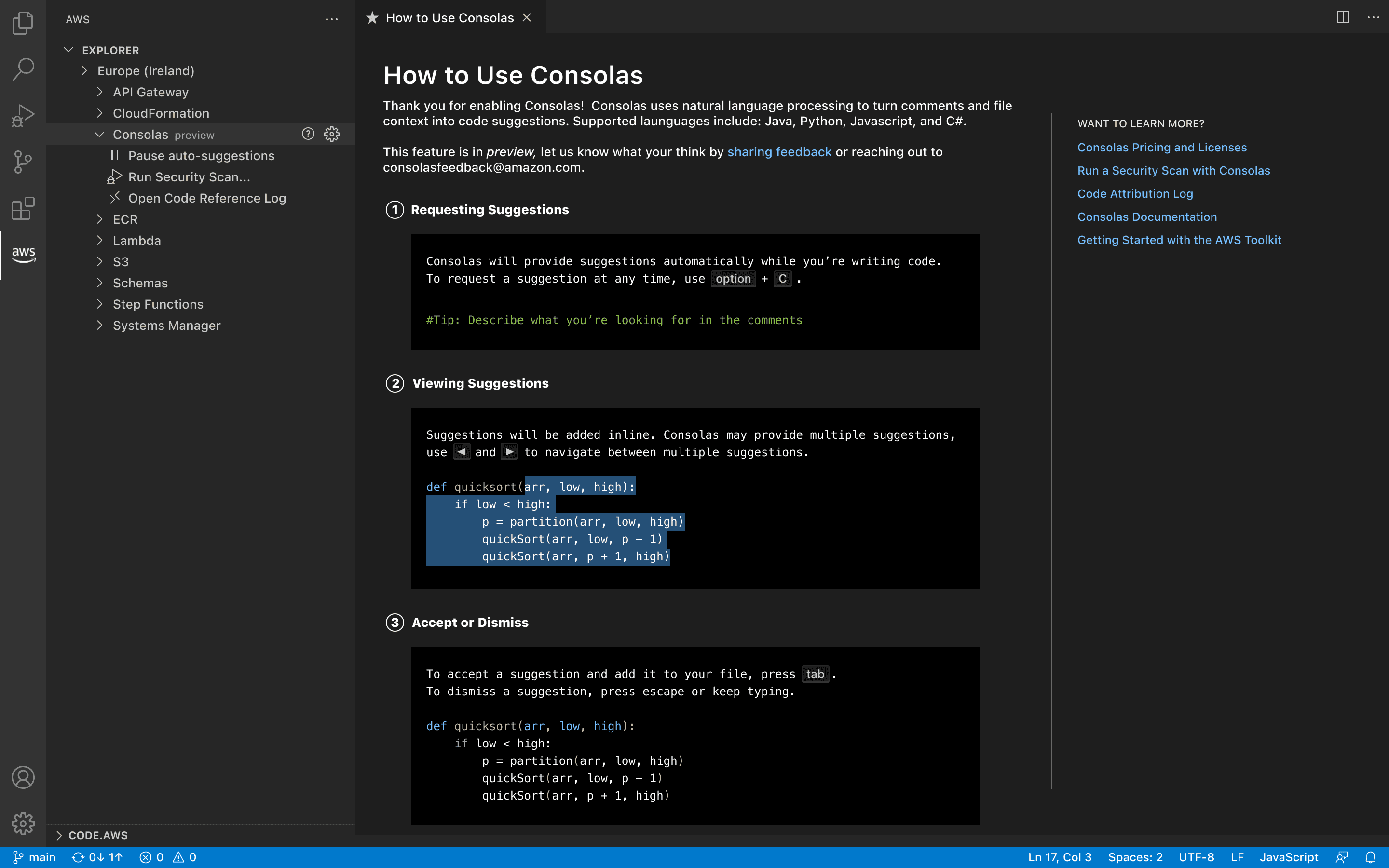This screenshot has height=868, width=1389.
Task: Click the Code Reference Log icon
Action: pos(115,198)
